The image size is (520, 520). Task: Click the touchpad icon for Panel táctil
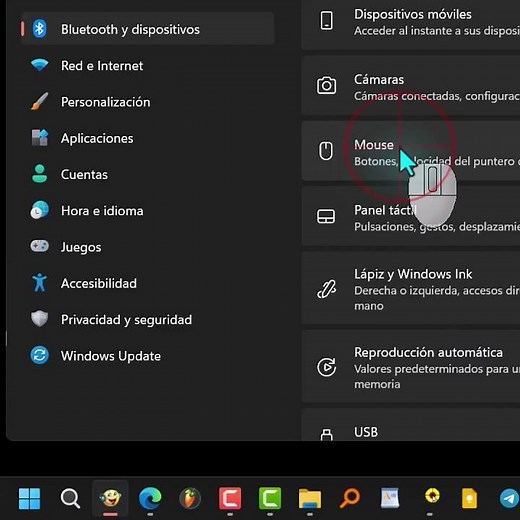click(326, 216)
